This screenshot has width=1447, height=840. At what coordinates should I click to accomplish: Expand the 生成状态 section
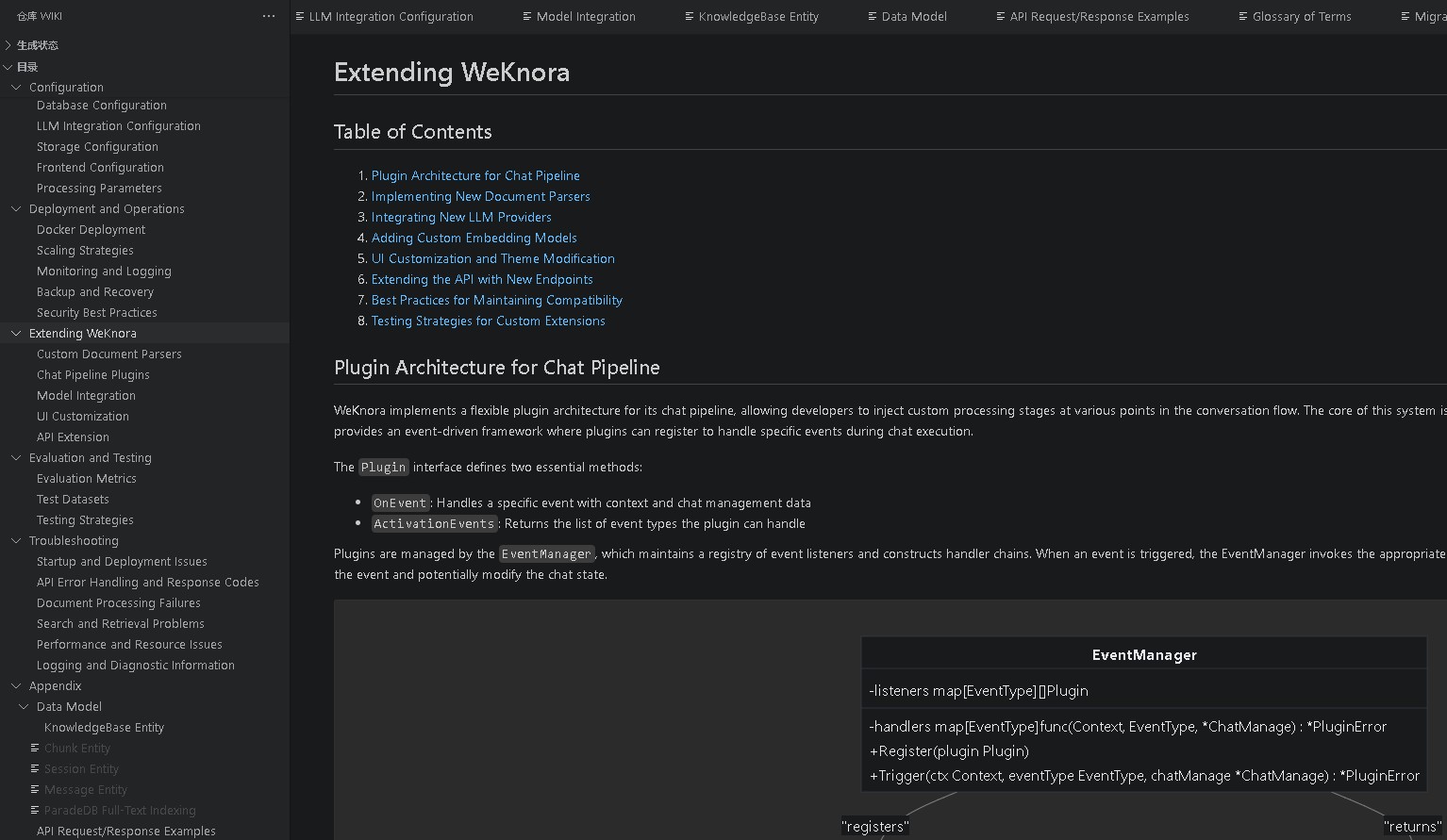(8, 45)
